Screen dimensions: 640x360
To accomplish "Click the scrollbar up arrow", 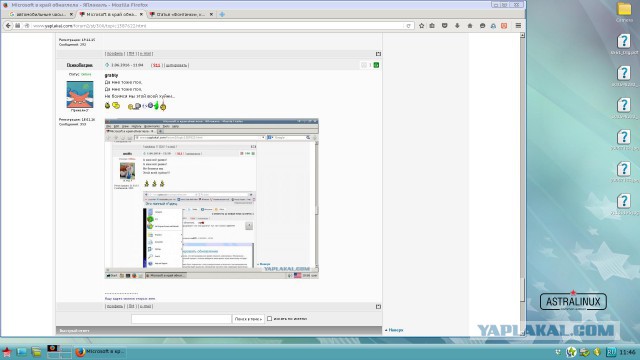I will [522, 36].
